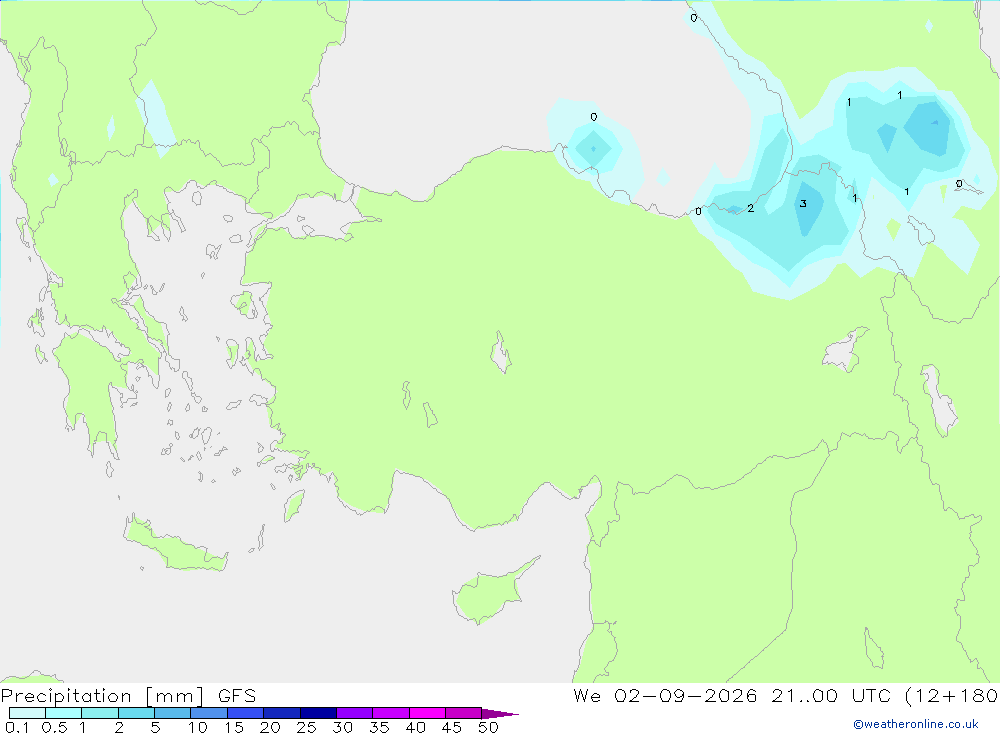Open the weatheronline.co.uk copyright link

pyautogui.click(x=916, y=724)
